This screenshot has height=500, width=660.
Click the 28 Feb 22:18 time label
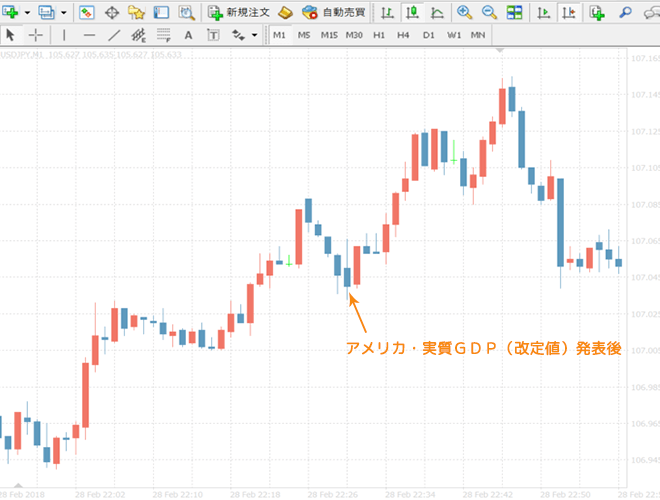point(255,494)
